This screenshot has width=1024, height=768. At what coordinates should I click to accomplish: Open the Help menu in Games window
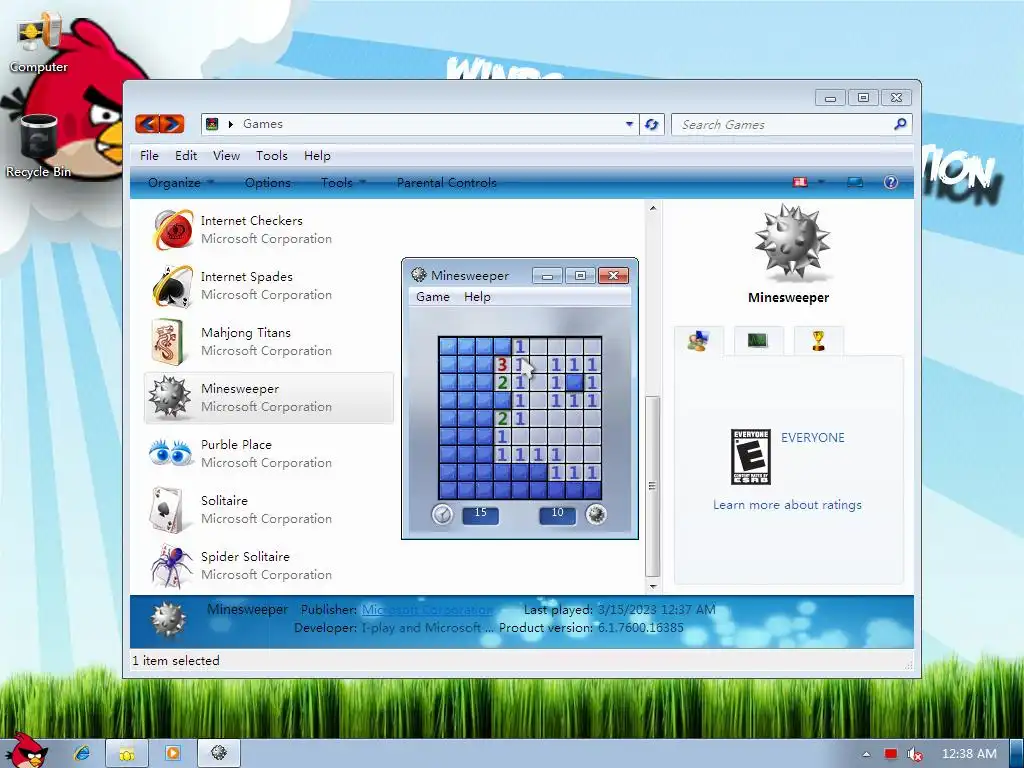point(317,155)
